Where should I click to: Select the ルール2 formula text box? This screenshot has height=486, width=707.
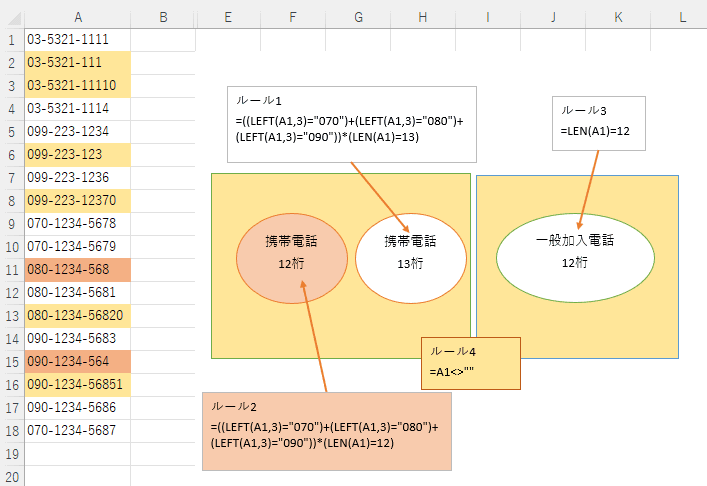click(327, 431)
